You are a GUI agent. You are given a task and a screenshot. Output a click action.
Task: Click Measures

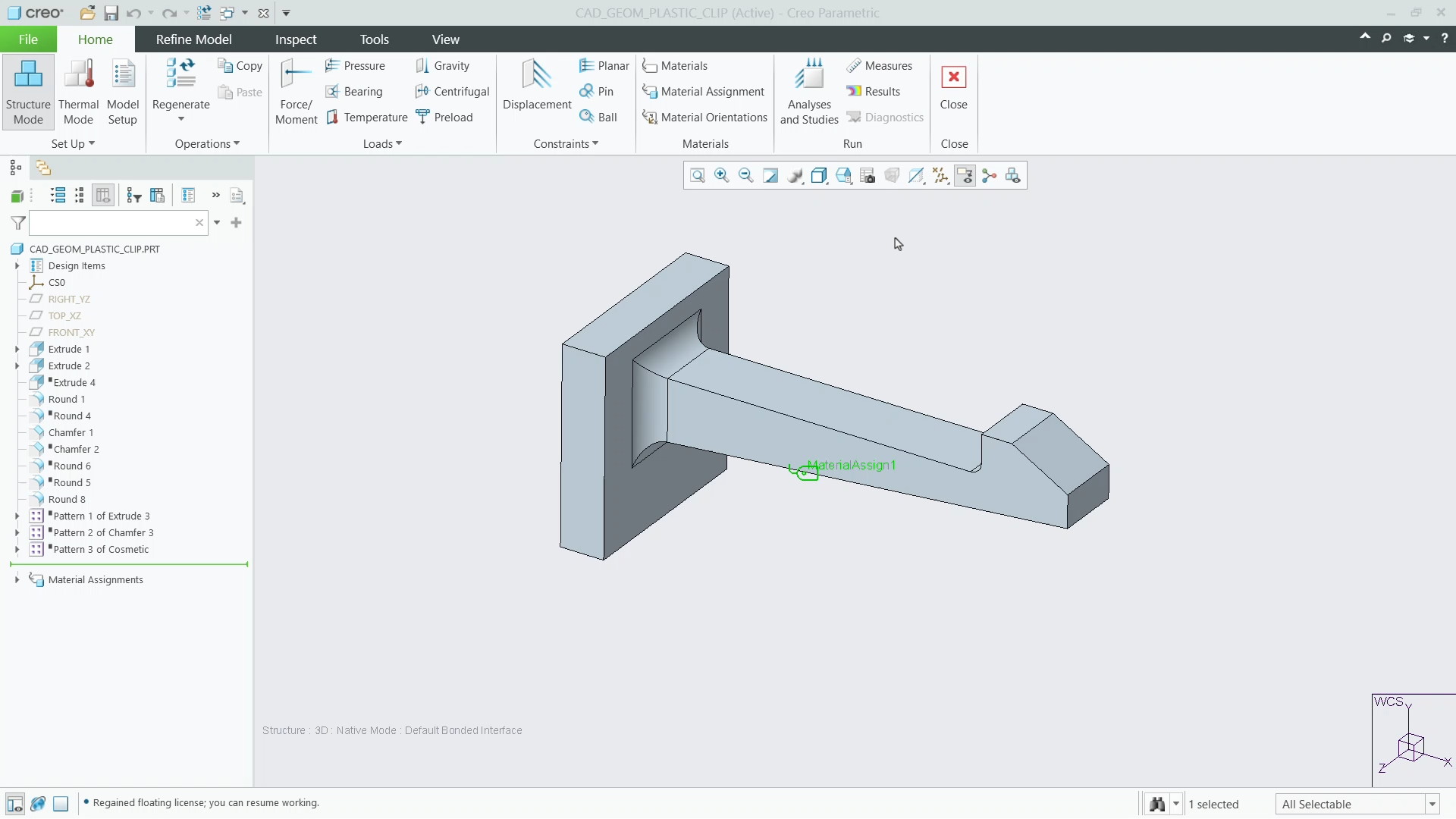(x=879, y=66)
